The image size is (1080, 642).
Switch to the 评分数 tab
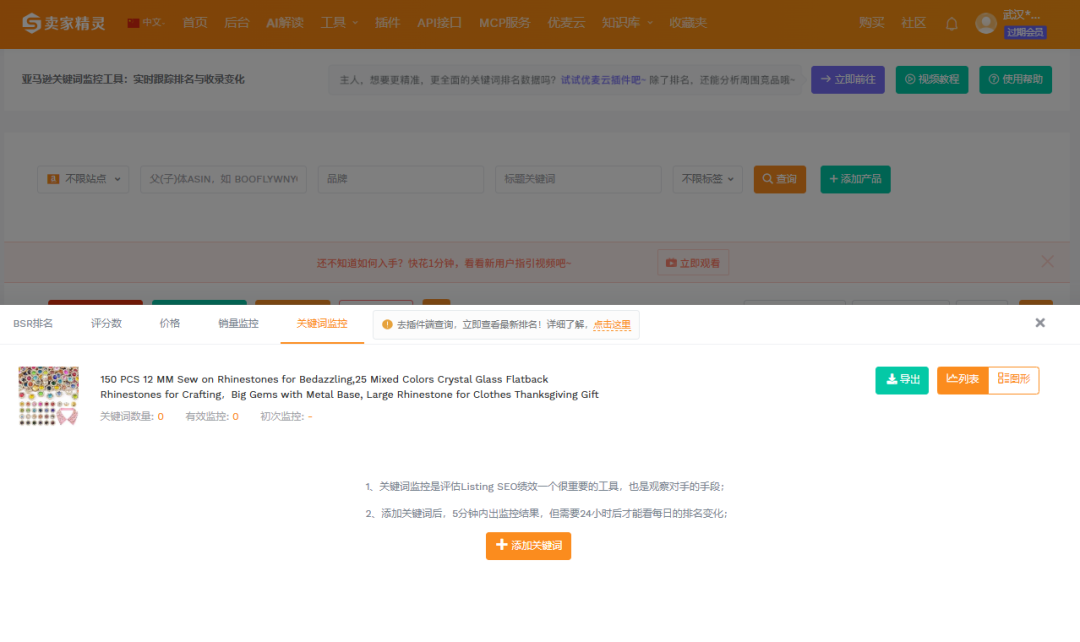click(106, 323)
